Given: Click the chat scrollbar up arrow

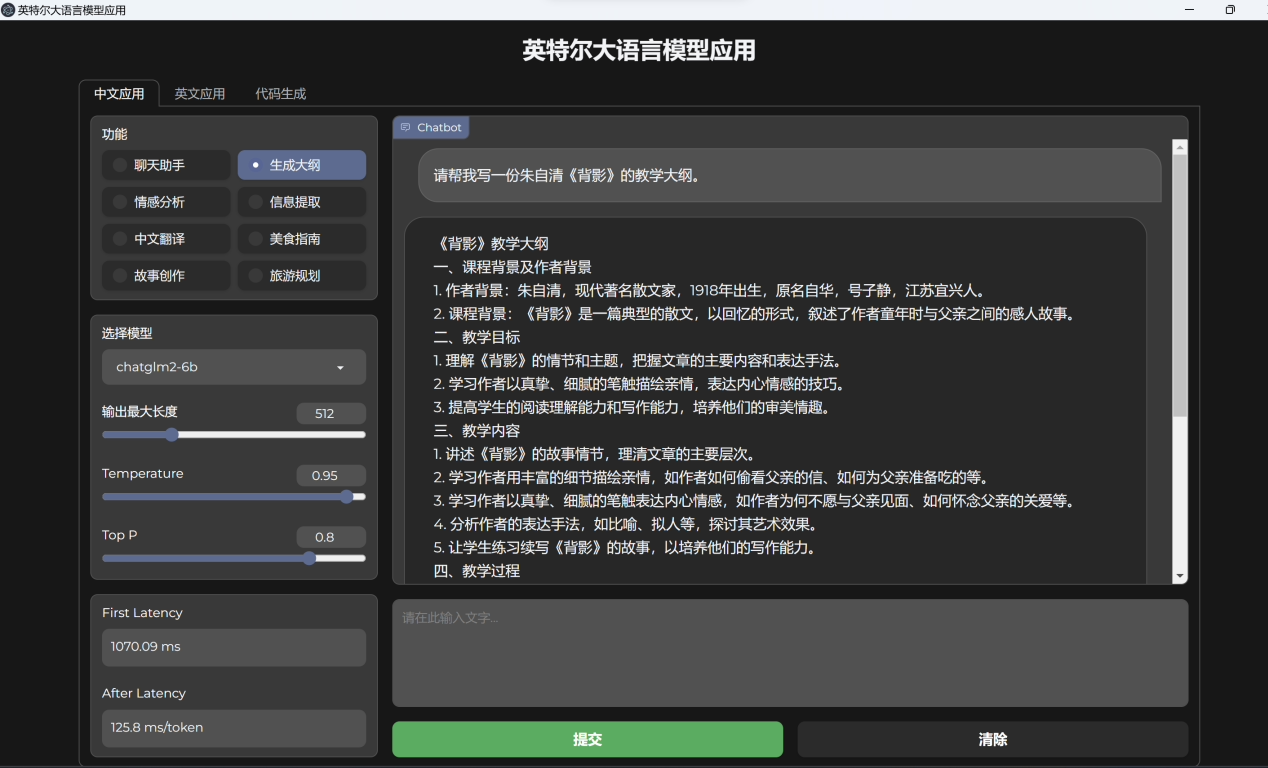Looking at the screenshot, I should point(1180,148).
